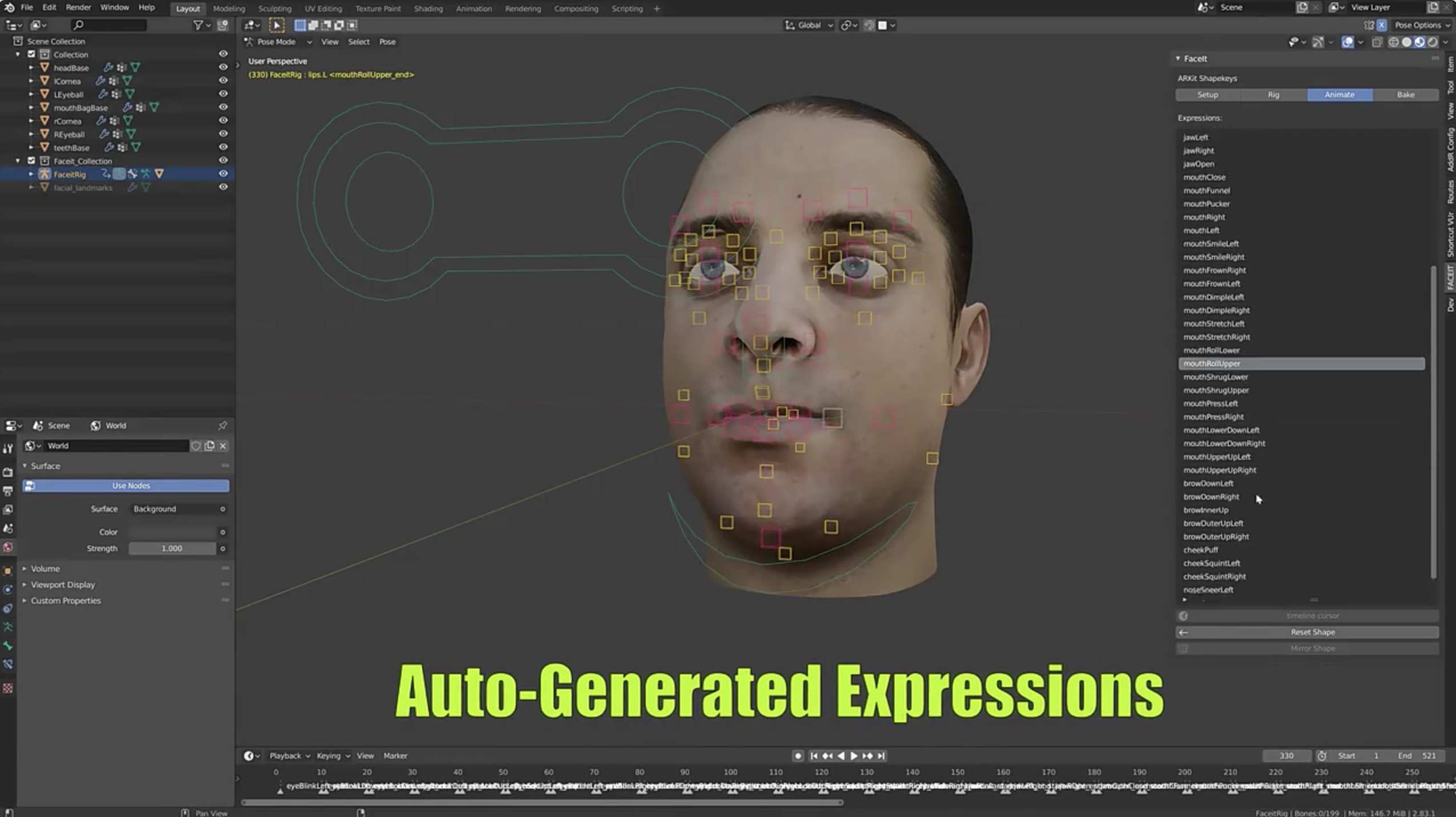Image resolution: width=1456 pixels, height=817 pixels.
Task: Open the World properties tab icon
Action: pos(7,547)
